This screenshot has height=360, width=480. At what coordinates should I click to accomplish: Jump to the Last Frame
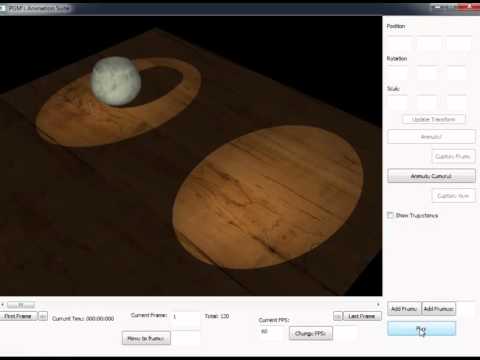[362, 316]
